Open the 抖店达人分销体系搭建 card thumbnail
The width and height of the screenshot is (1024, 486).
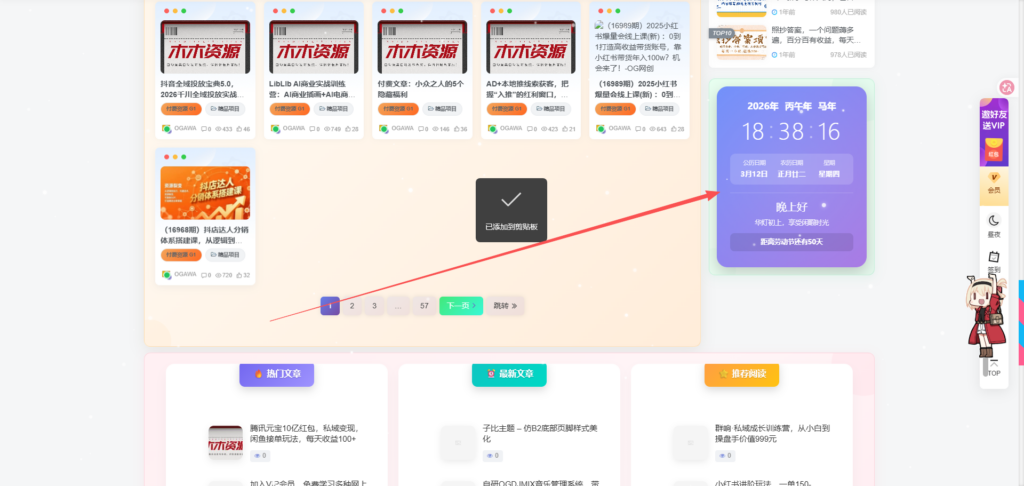(205, 192)
